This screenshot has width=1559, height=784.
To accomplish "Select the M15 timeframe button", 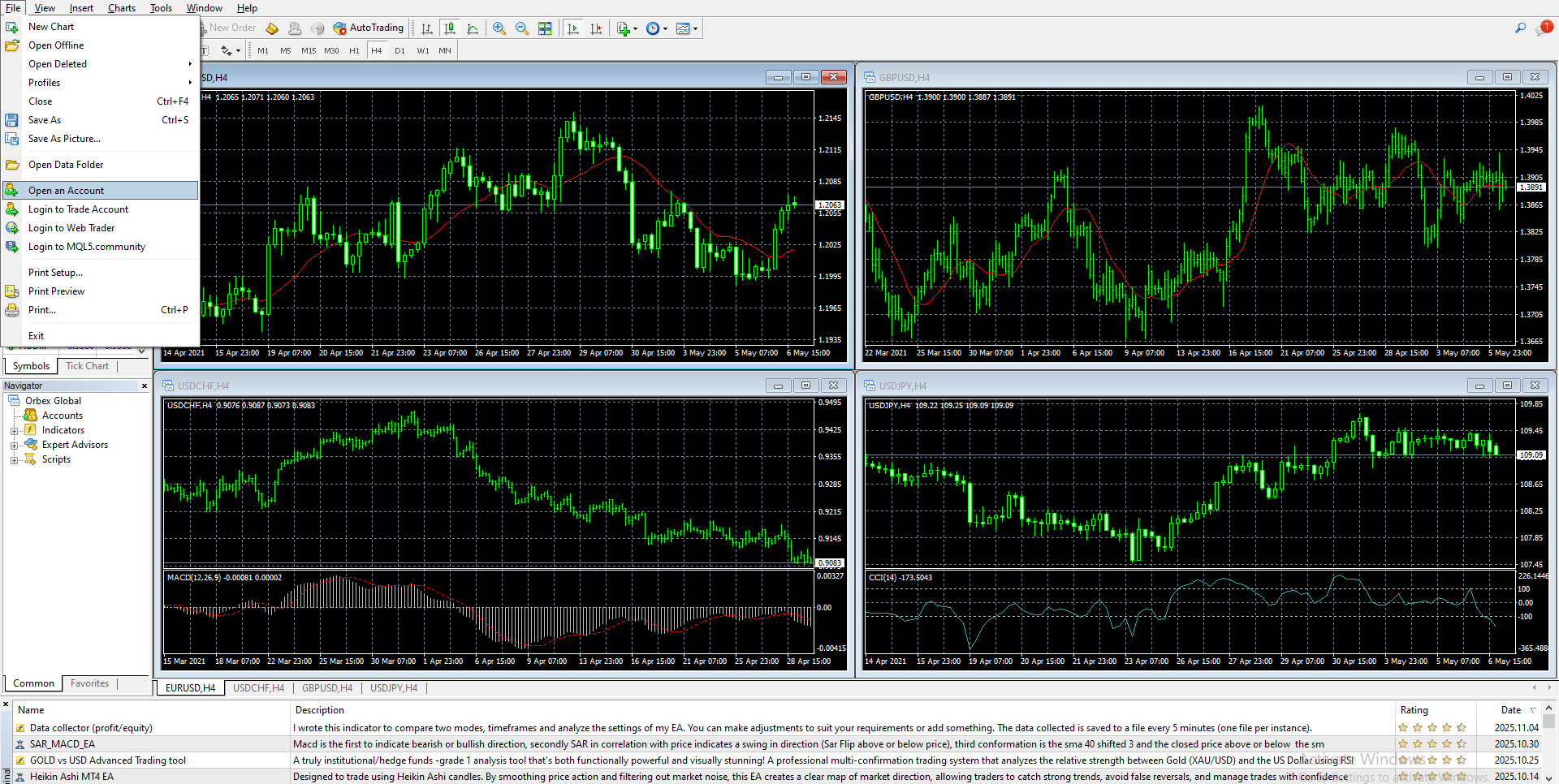I will [309, 50].
